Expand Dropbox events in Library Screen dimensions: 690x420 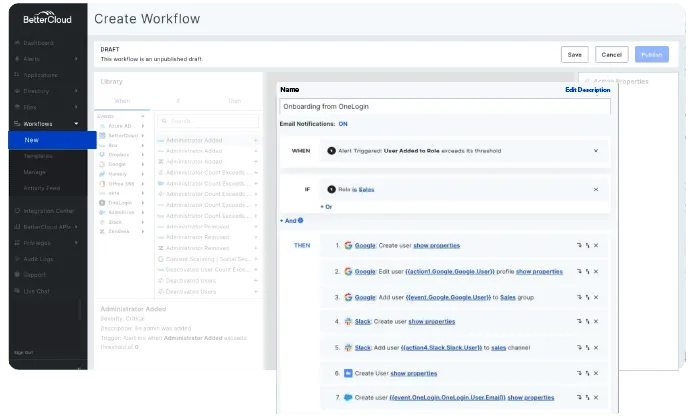coord(143,155)
